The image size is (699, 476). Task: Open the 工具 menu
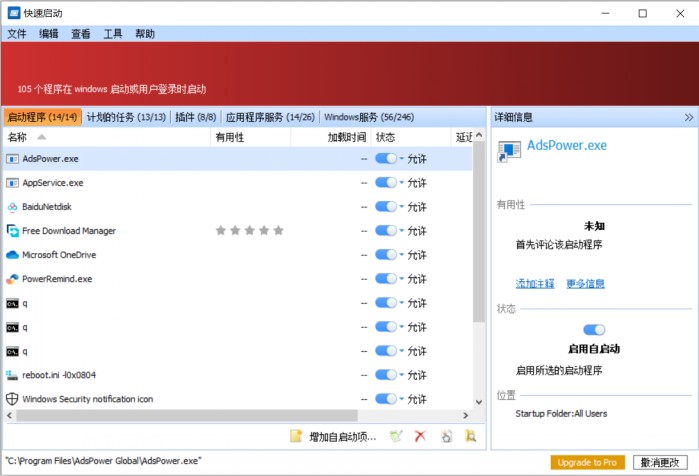(x=113, y=34)
